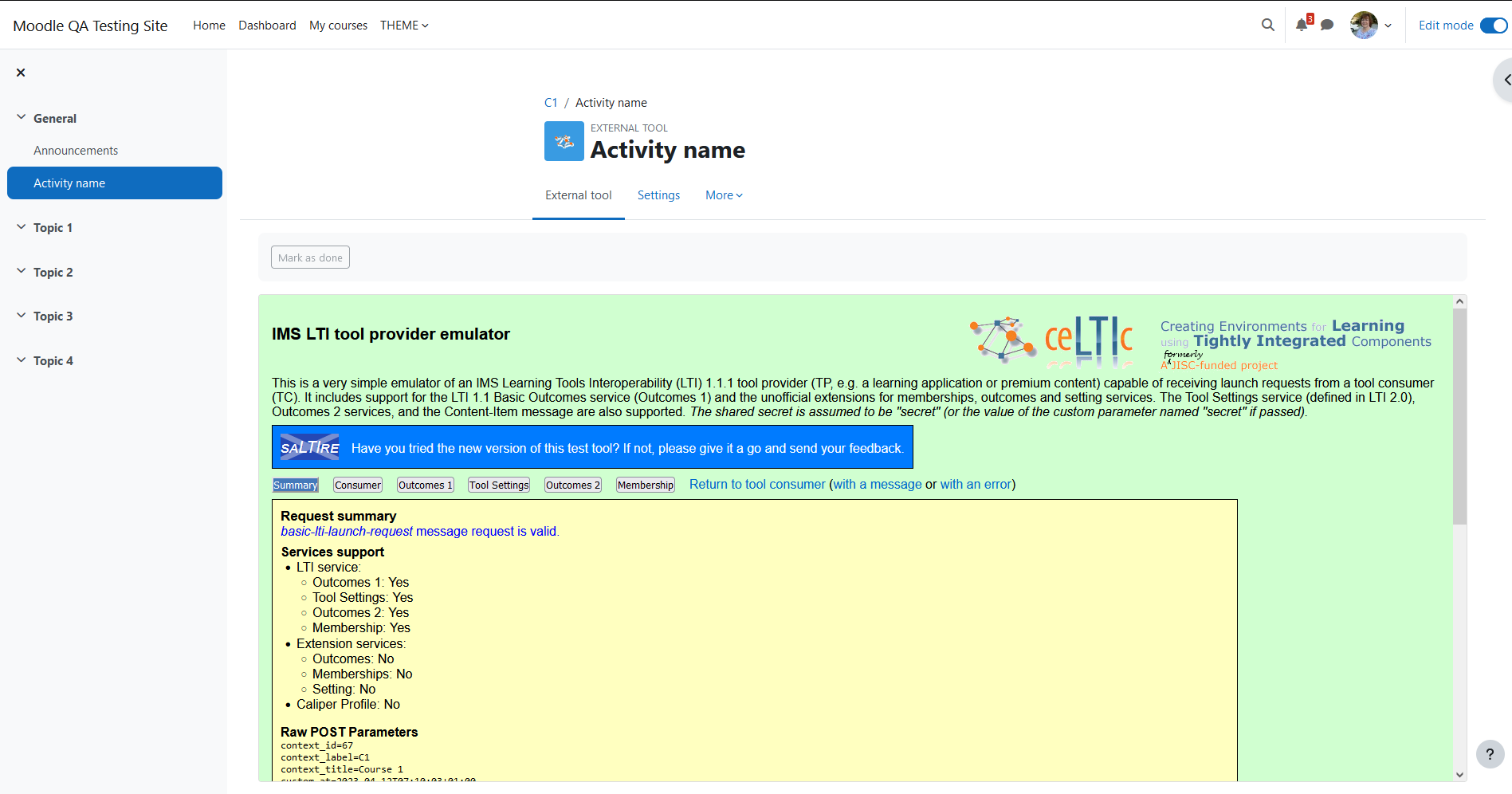Click the scroll down arrow of the frame

1459,774
